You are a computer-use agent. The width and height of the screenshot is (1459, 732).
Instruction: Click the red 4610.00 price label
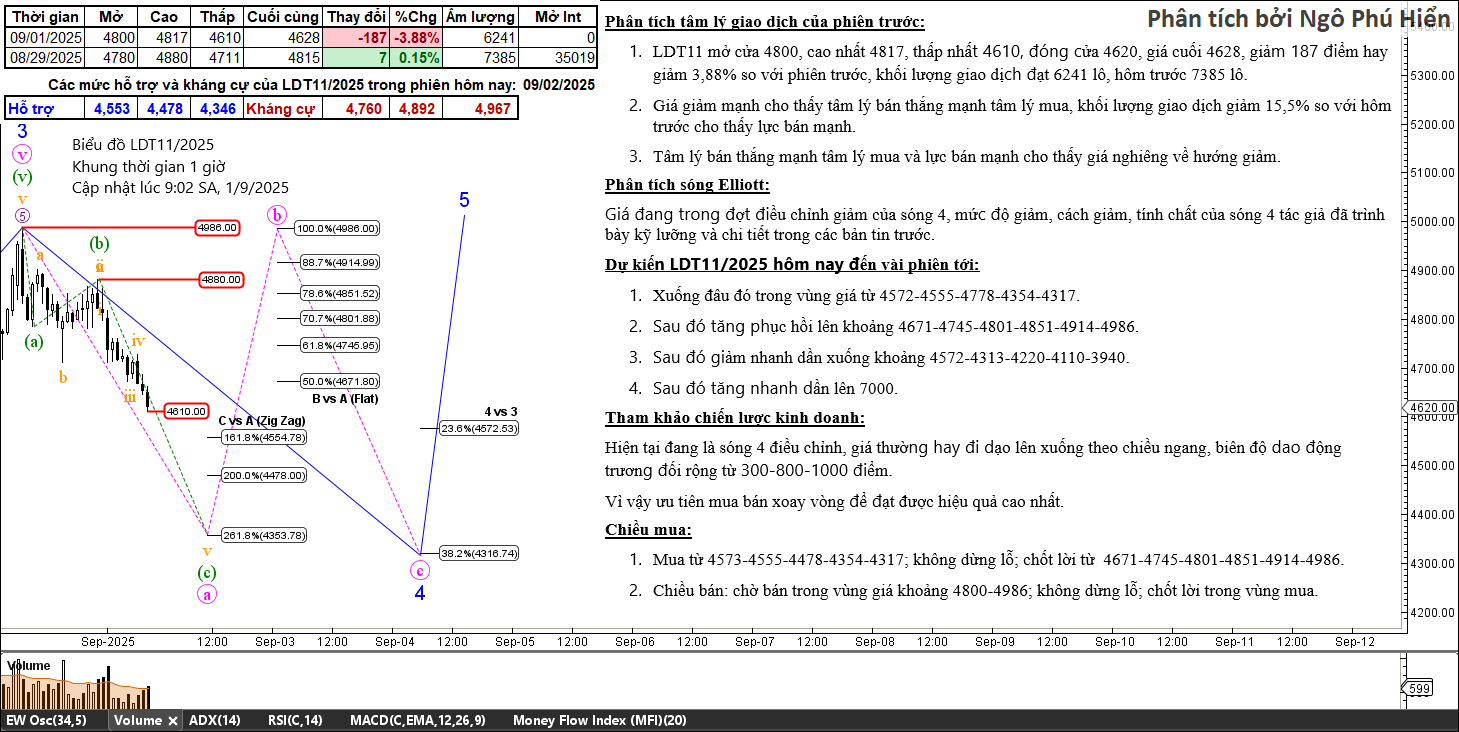click(x=186, y=411)
